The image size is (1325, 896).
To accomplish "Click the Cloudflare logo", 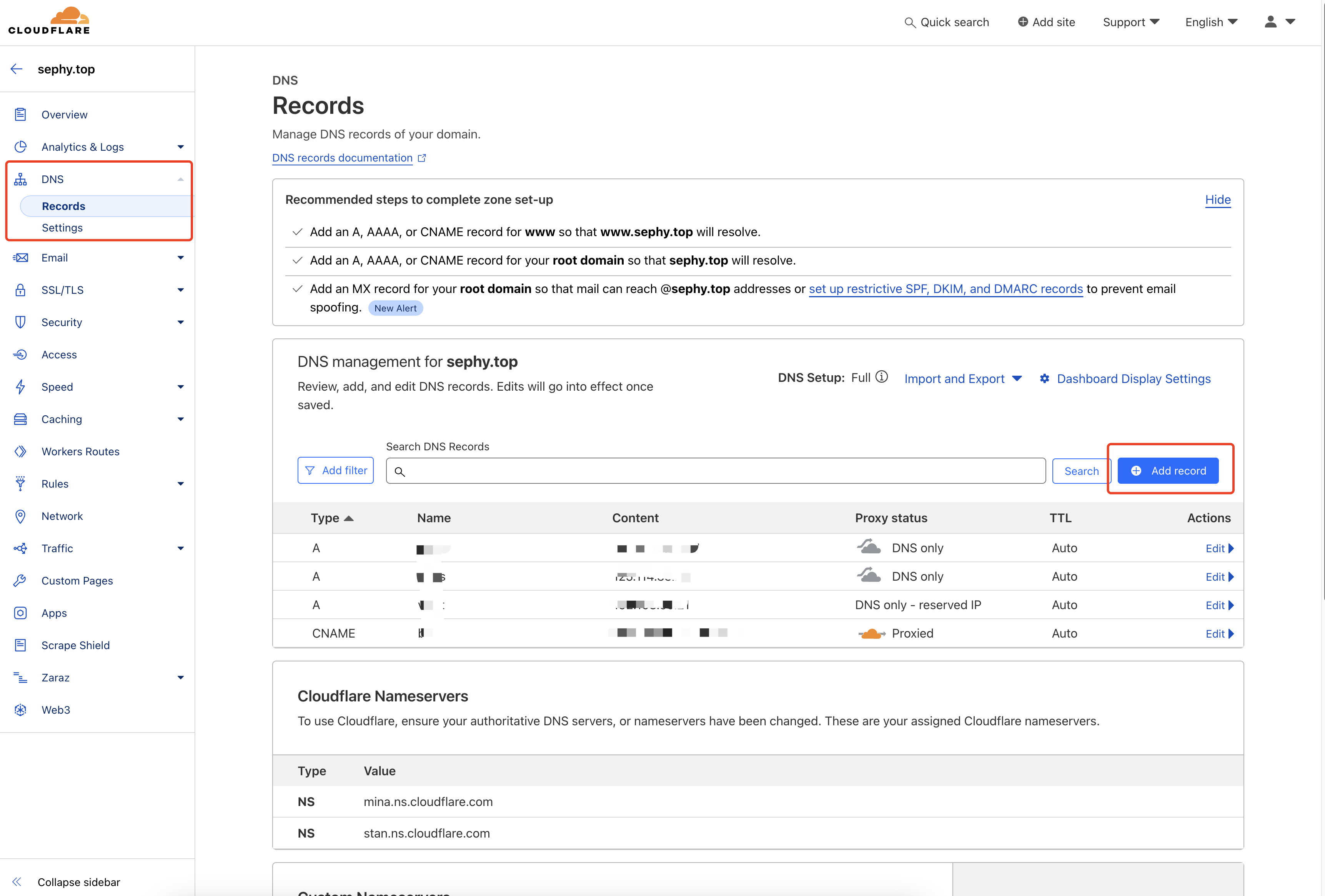I will pos(49,21).
